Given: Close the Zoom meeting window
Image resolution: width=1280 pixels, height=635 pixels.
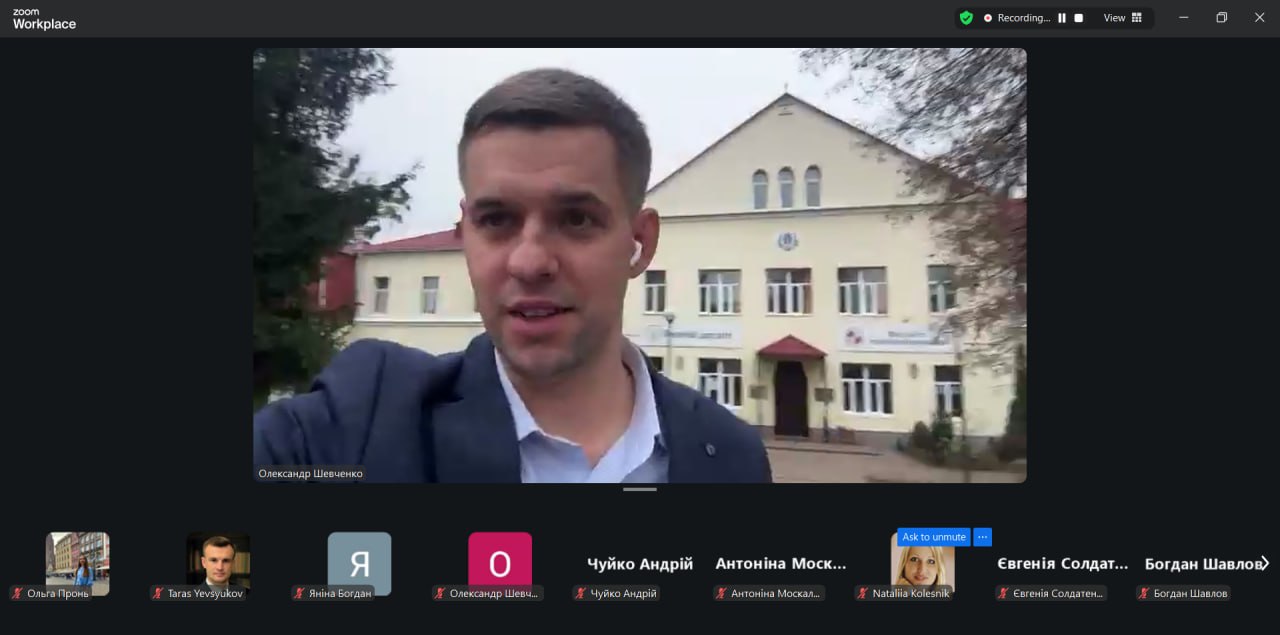Looking at the screenshot, I should [1259, 18].
